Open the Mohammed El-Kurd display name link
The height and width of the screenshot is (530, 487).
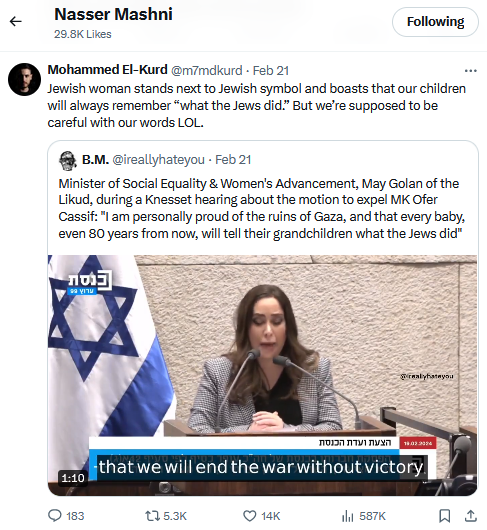107,70
